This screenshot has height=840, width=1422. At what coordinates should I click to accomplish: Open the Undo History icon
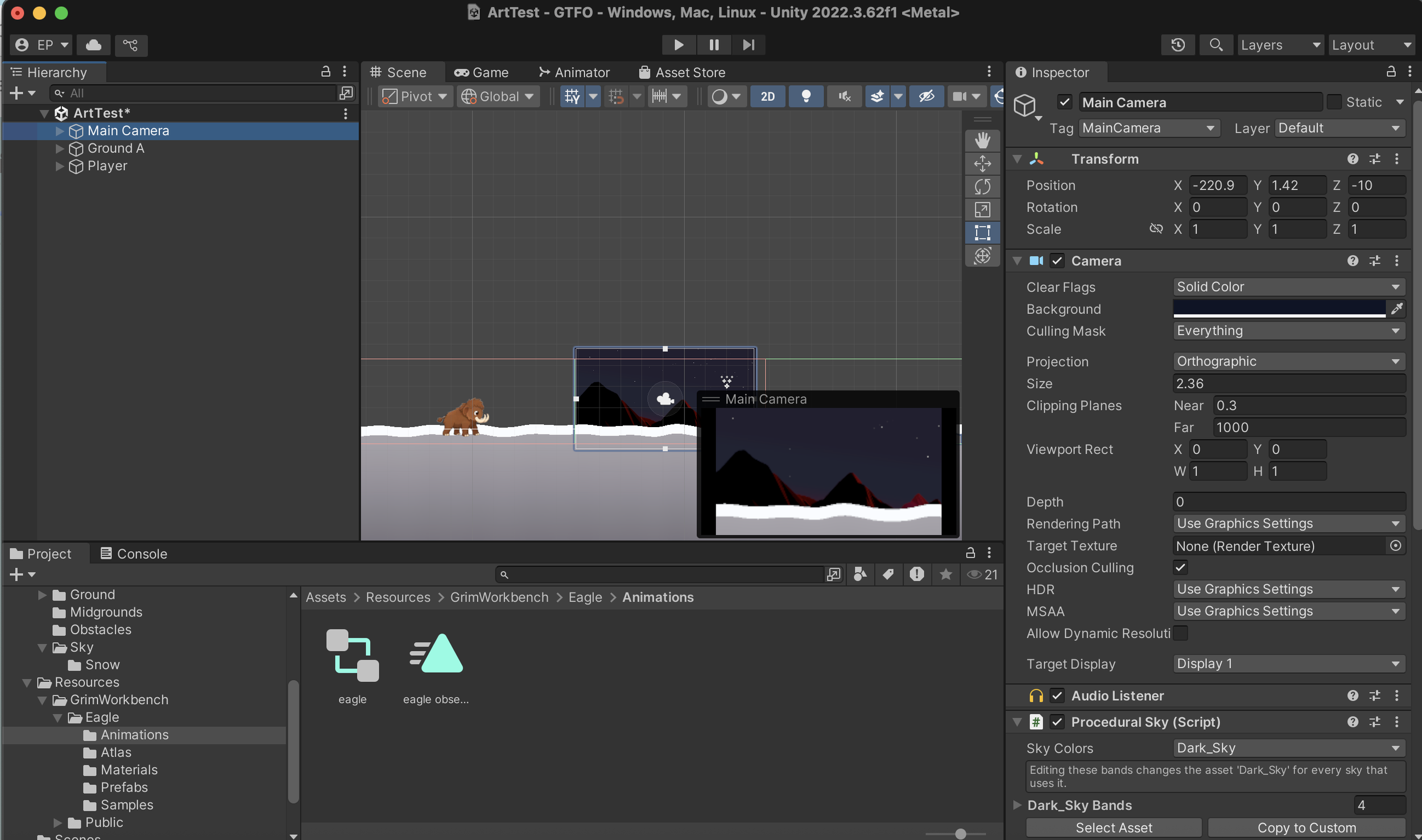(1178, 45)
